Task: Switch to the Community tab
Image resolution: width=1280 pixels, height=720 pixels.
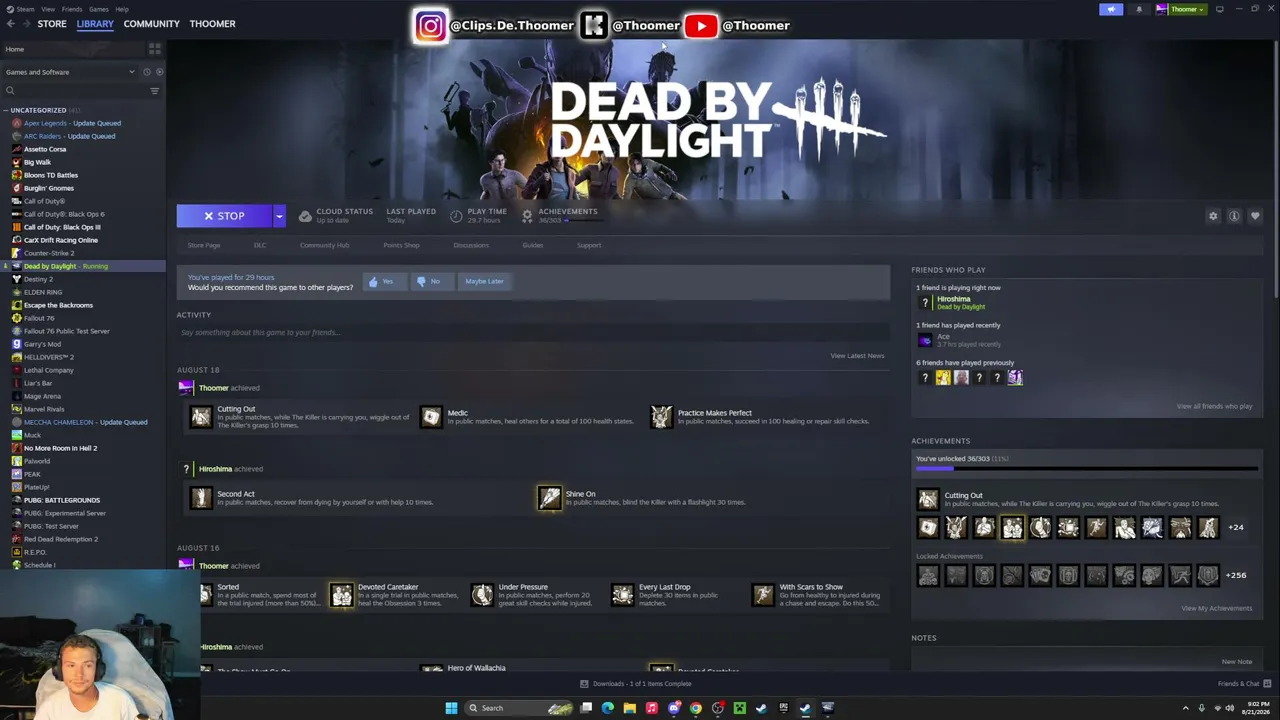Action: click(152, 24)
